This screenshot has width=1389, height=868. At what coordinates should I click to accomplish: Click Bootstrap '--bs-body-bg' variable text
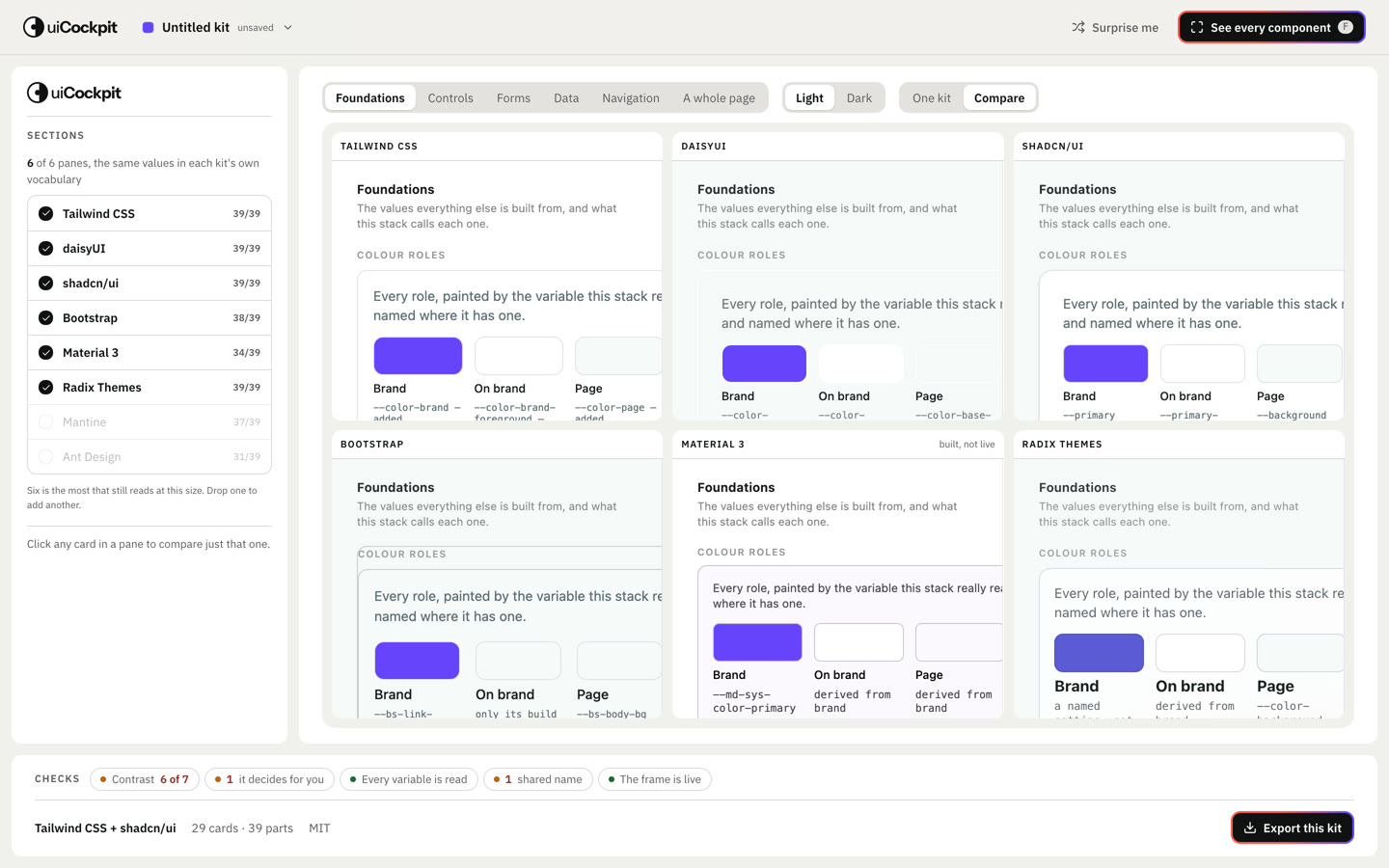click(x=612, y=714)
